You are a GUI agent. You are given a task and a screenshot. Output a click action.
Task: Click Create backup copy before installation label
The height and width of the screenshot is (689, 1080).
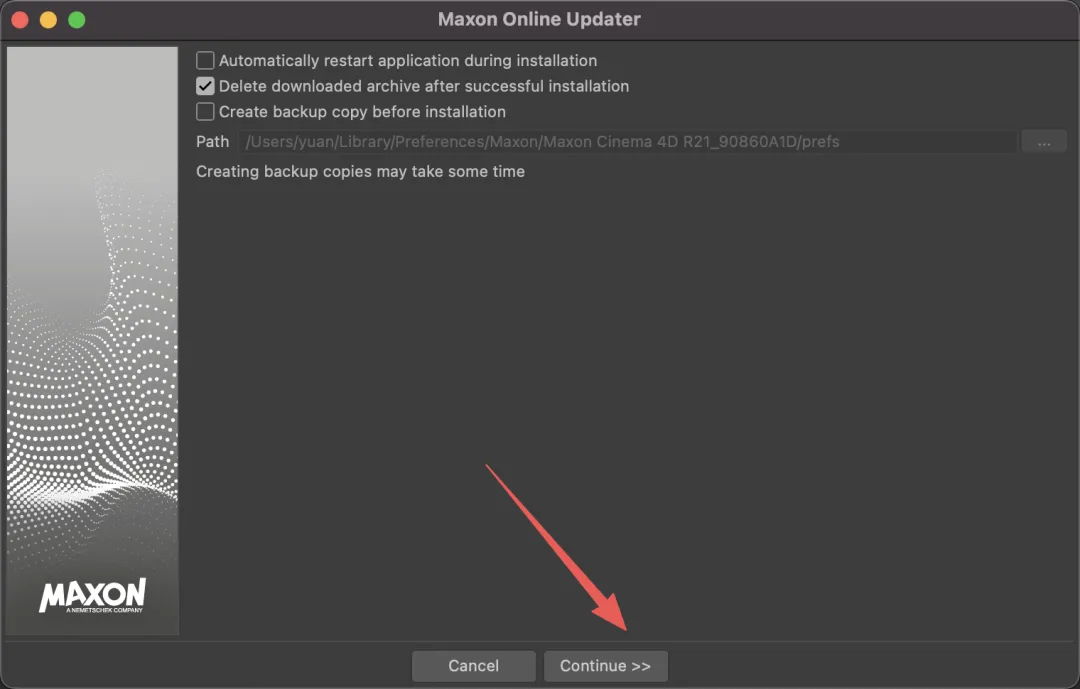pos(362,112)
